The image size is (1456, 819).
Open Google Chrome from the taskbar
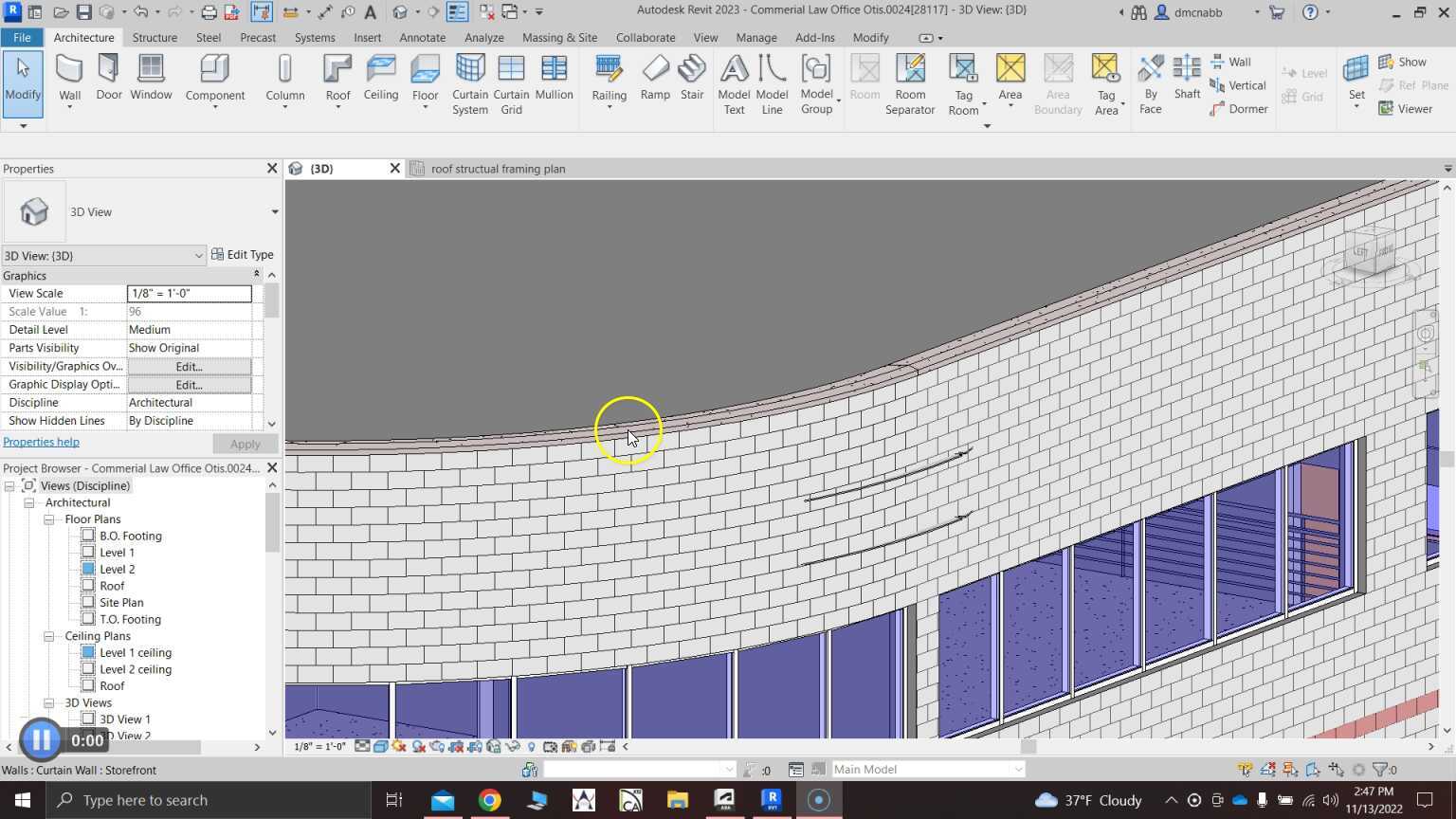489,800
